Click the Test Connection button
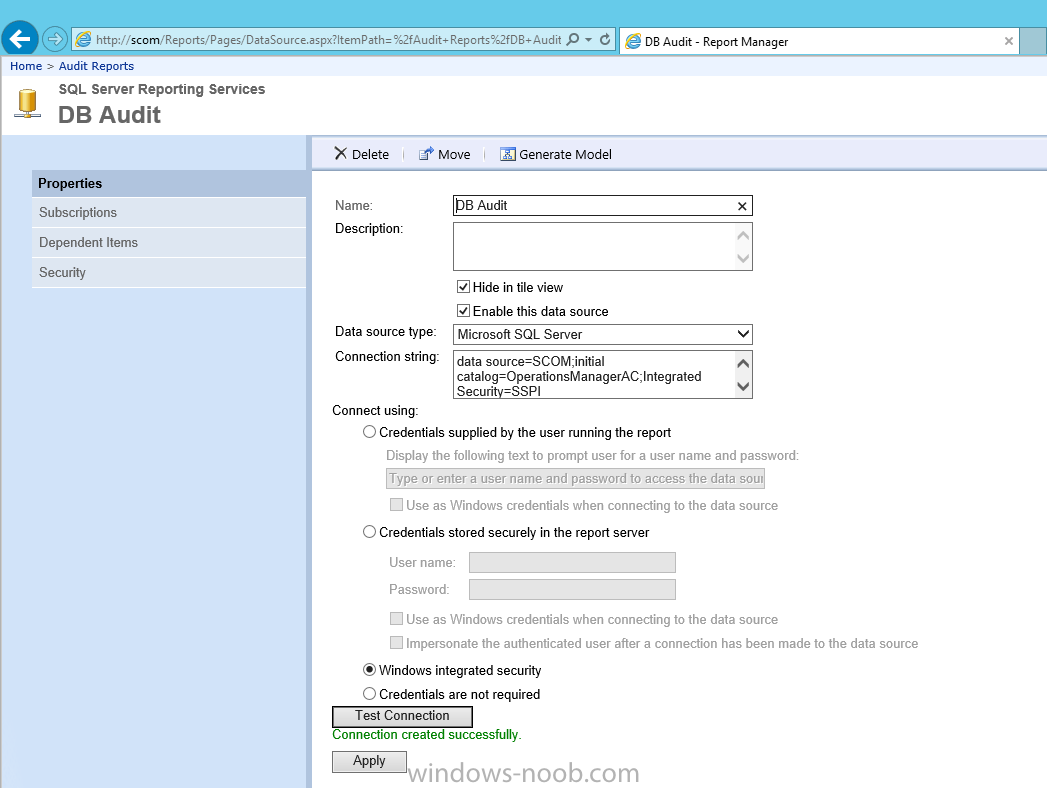 [402, 716]
